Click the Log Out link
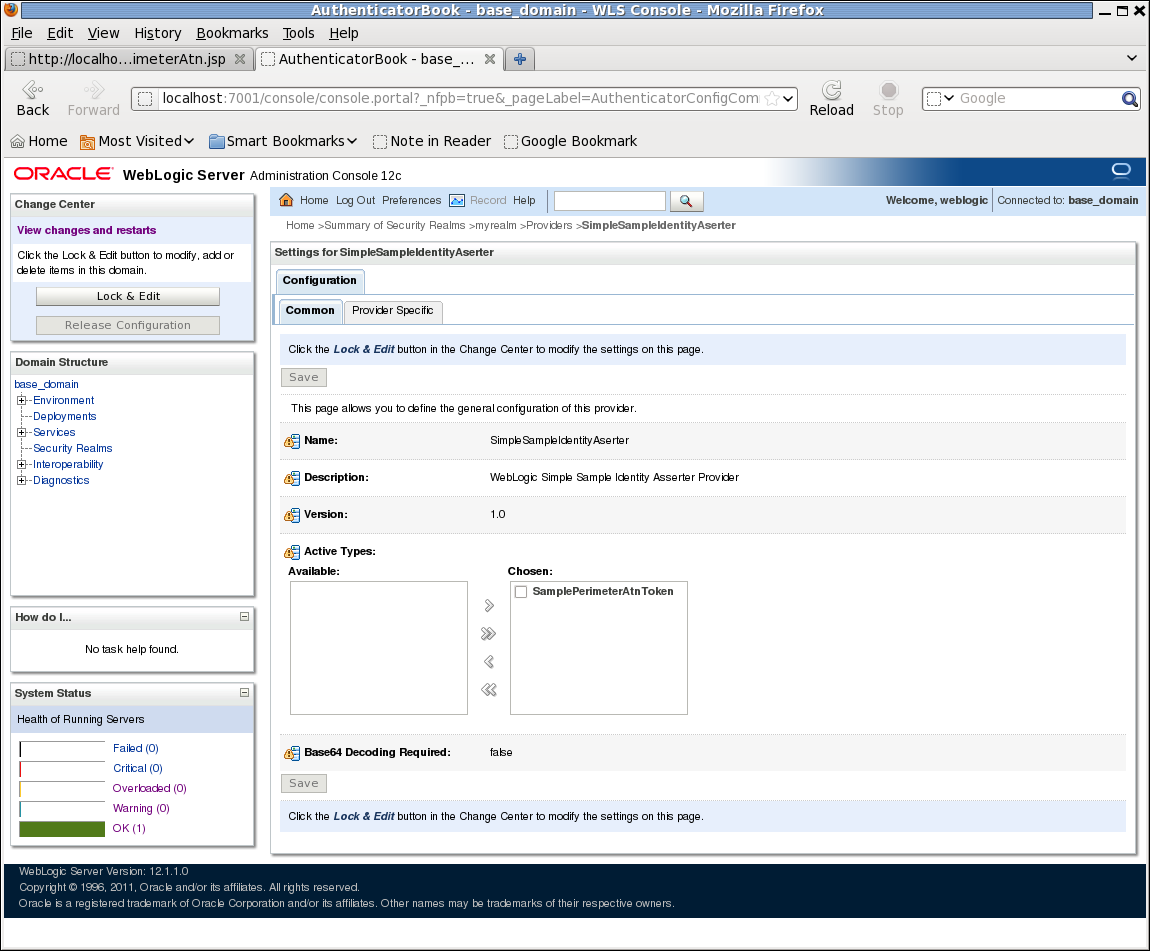This screenshot has height=951, width=1150. click(x=355, y=200)
